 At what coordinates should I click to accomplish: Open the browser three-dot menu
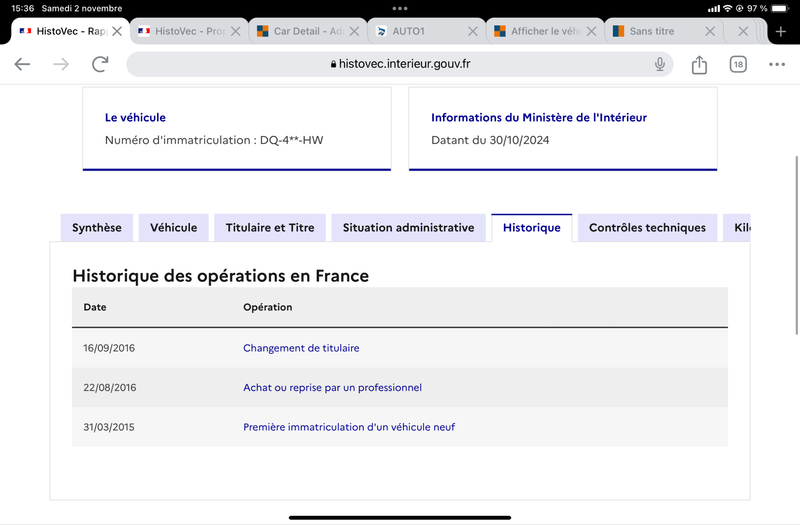pos(777,64)
